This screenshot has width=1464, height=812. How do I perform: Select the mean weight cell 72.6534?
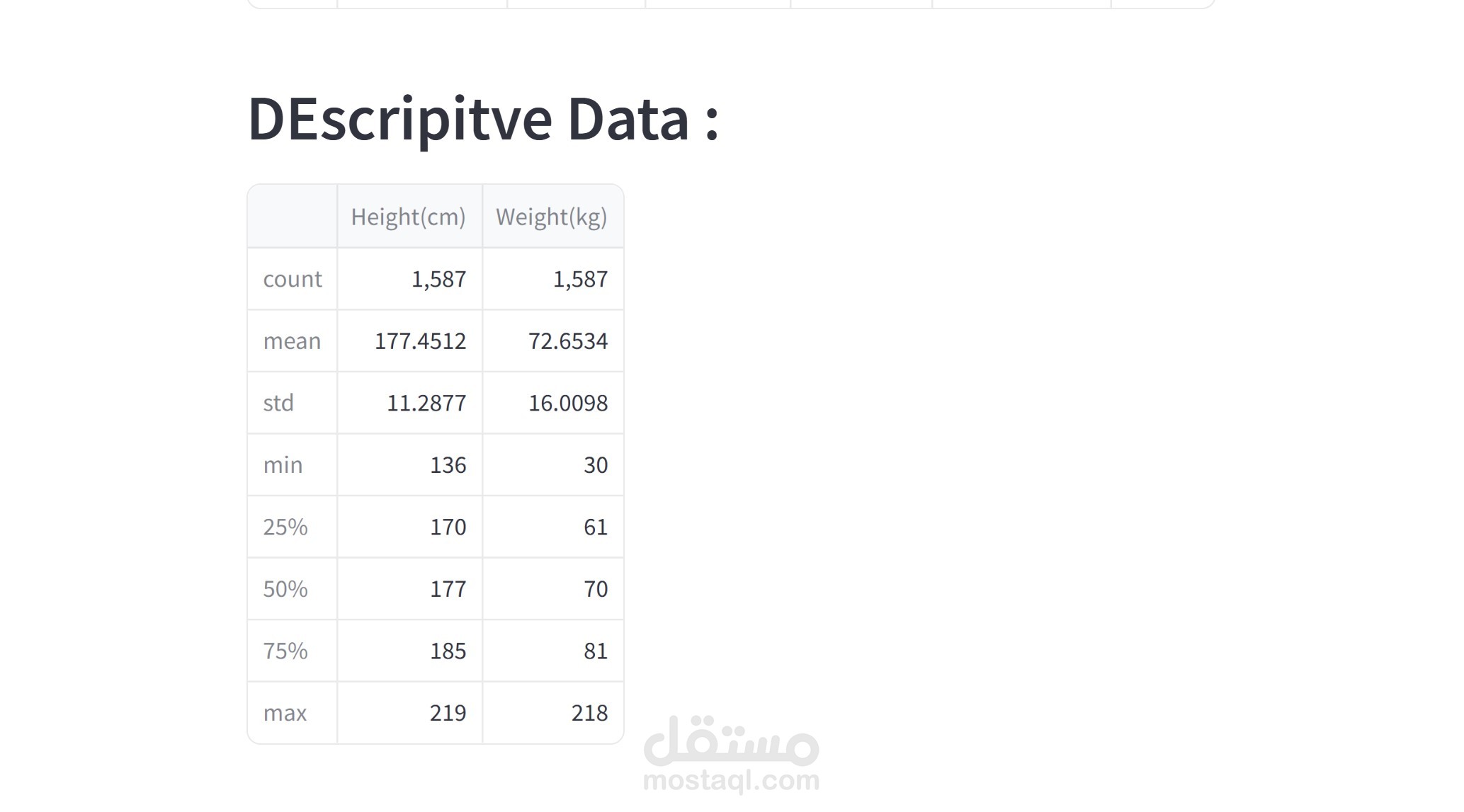click(x=568, y=341)
